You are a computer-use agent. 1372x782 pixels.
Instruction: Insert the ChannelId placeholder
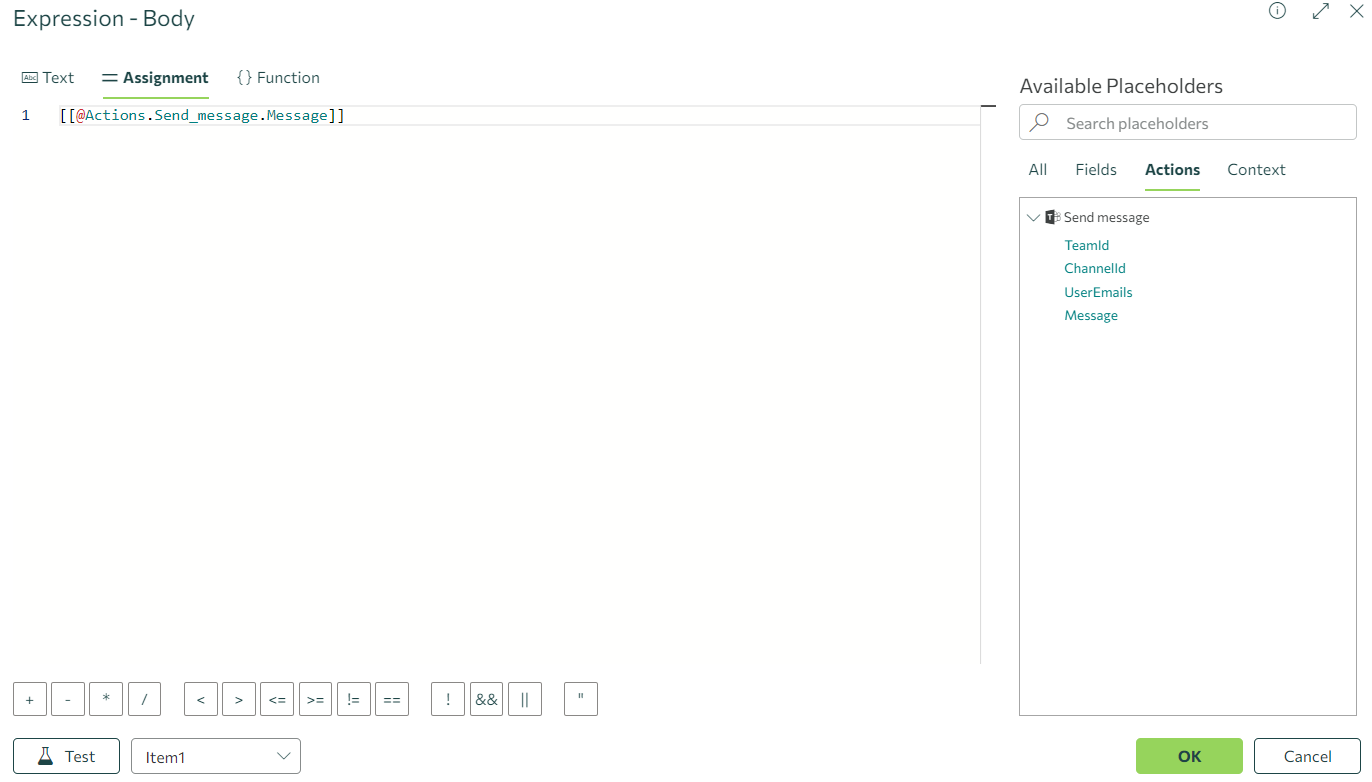(x=1095, y=268)
